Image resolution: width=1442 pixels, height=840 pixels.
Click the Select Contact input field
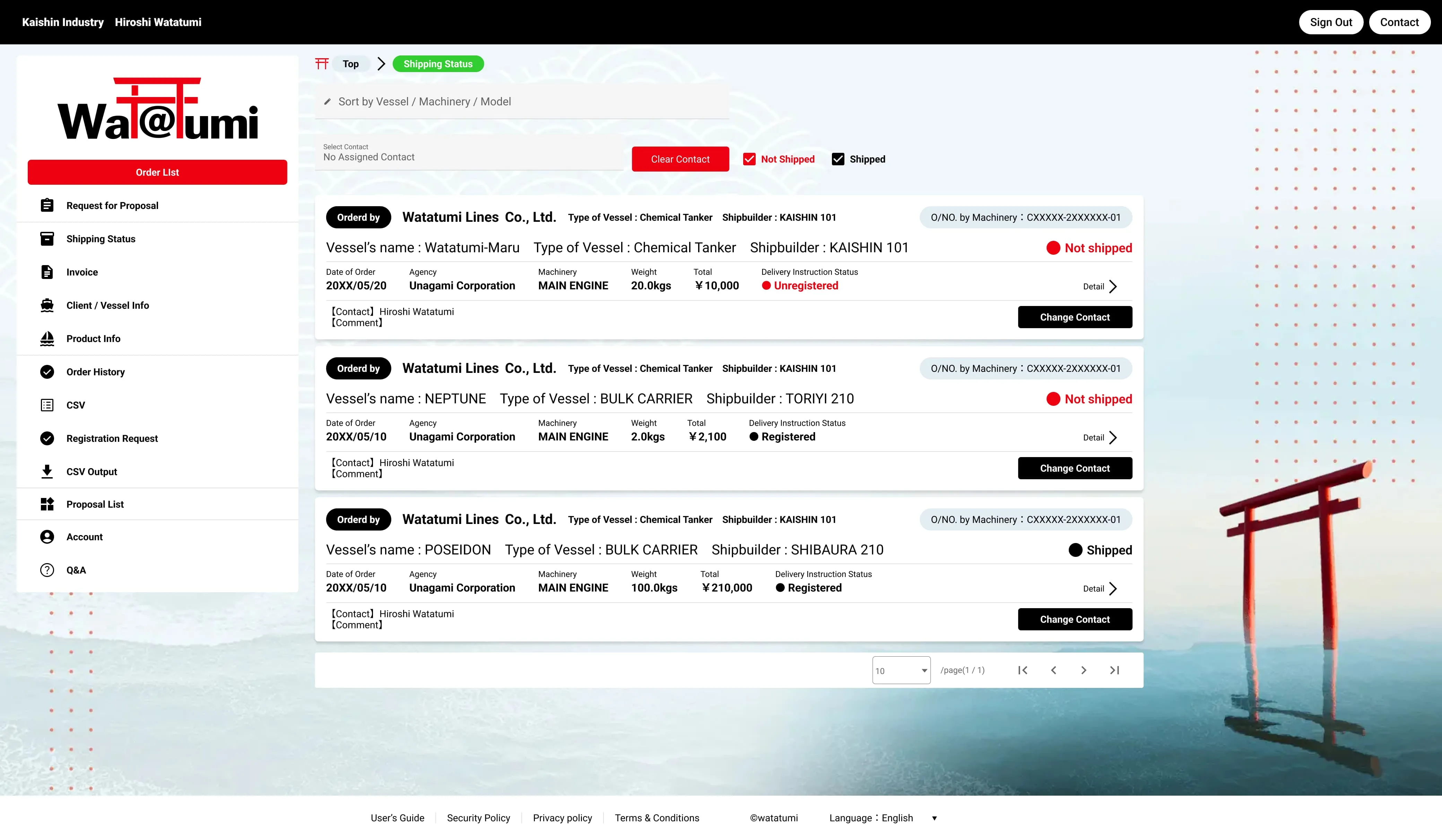[469, 156]
